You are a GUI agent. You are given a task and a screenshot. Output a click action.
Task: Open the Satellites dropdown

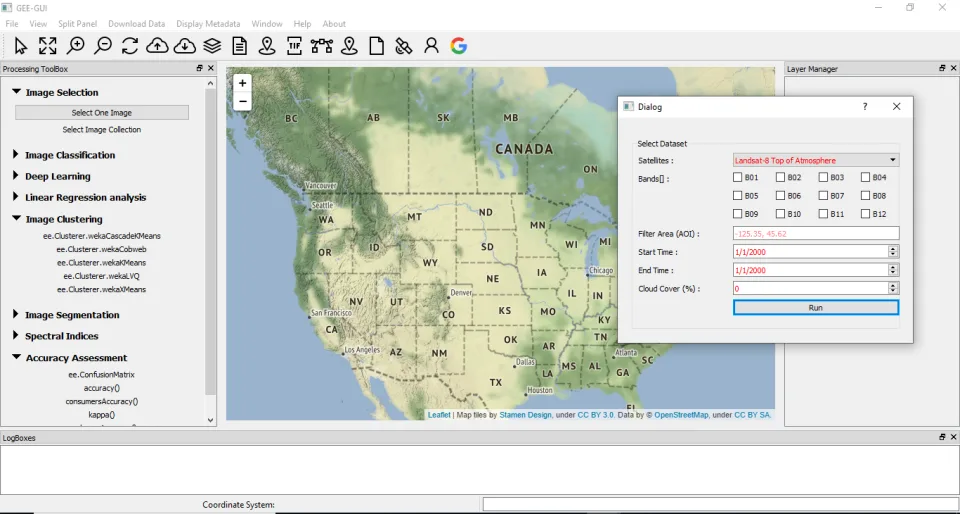click(816, 160)
